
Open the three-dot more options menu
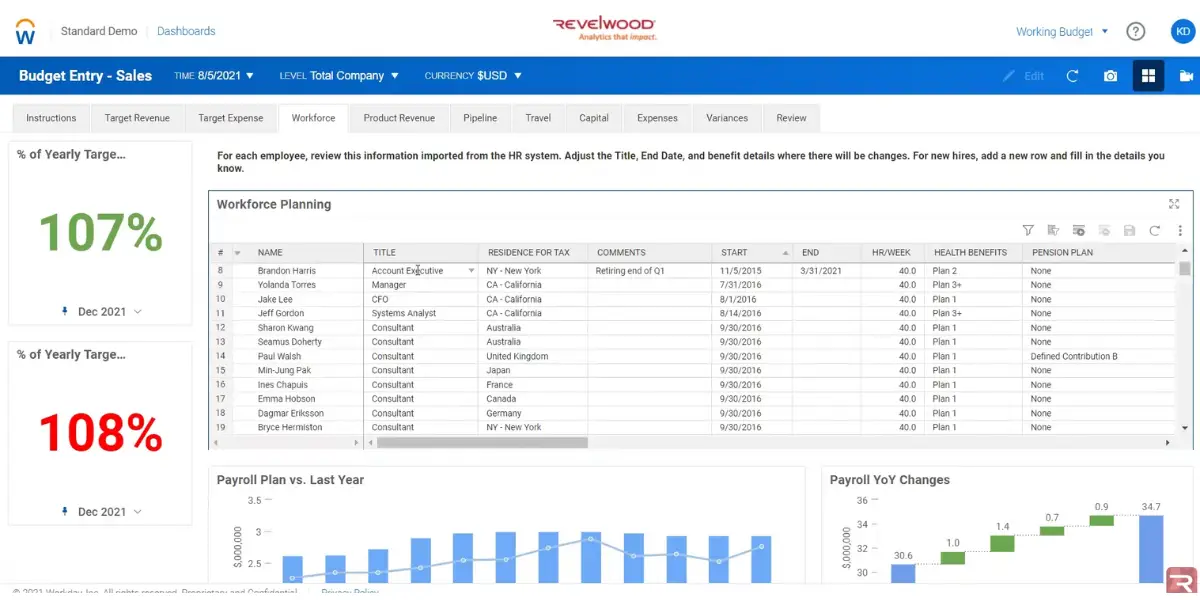click(x=1180, y=230)
